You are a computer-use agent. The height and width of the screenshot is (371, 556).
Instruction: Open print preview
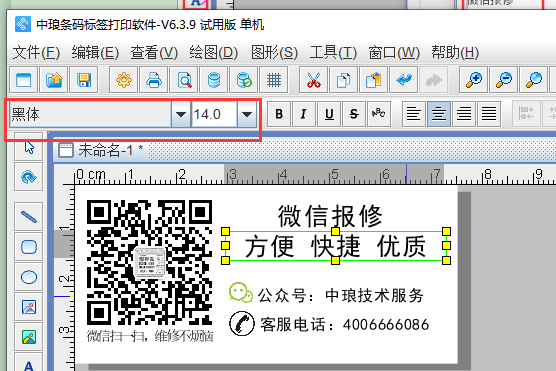click(x=184, y=80)
